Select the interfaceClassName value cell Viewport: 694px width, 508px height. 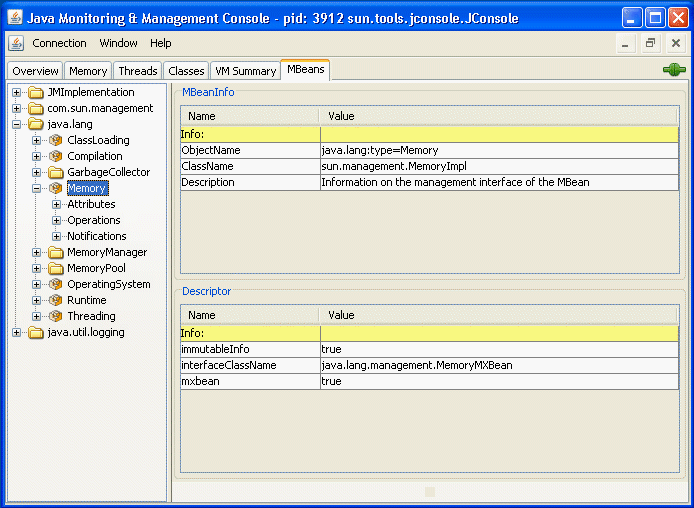[x=498, y=365]
